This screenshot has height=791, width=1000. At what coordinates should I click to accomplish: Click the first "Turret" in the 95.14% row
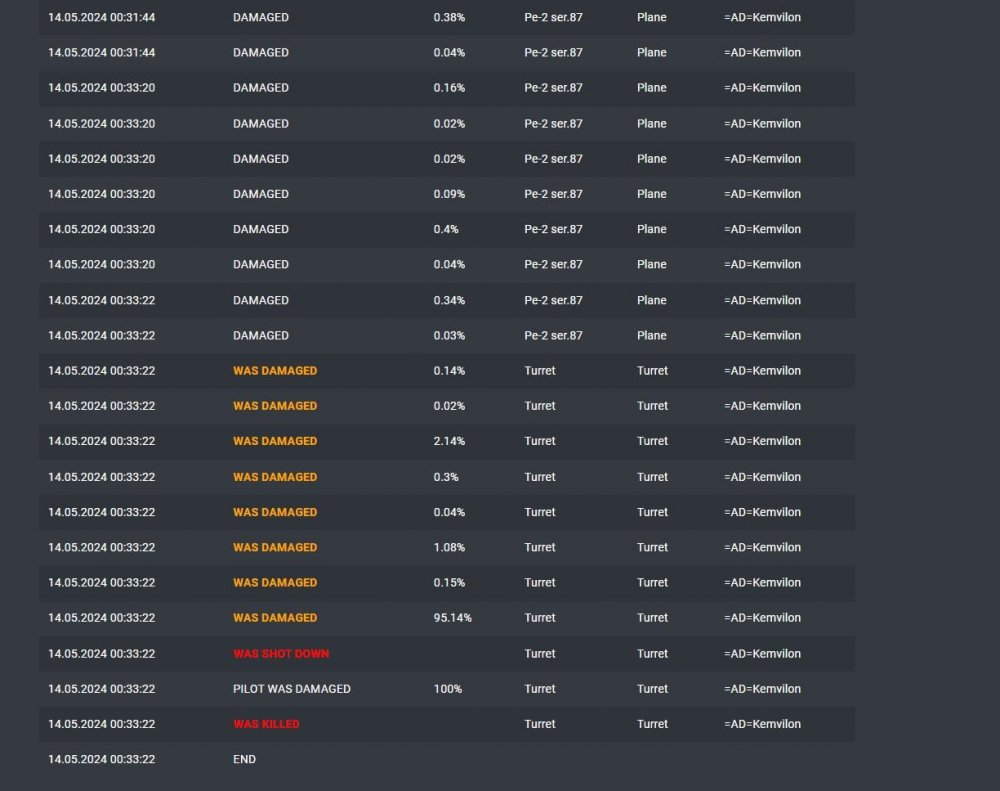click(540, 618)
